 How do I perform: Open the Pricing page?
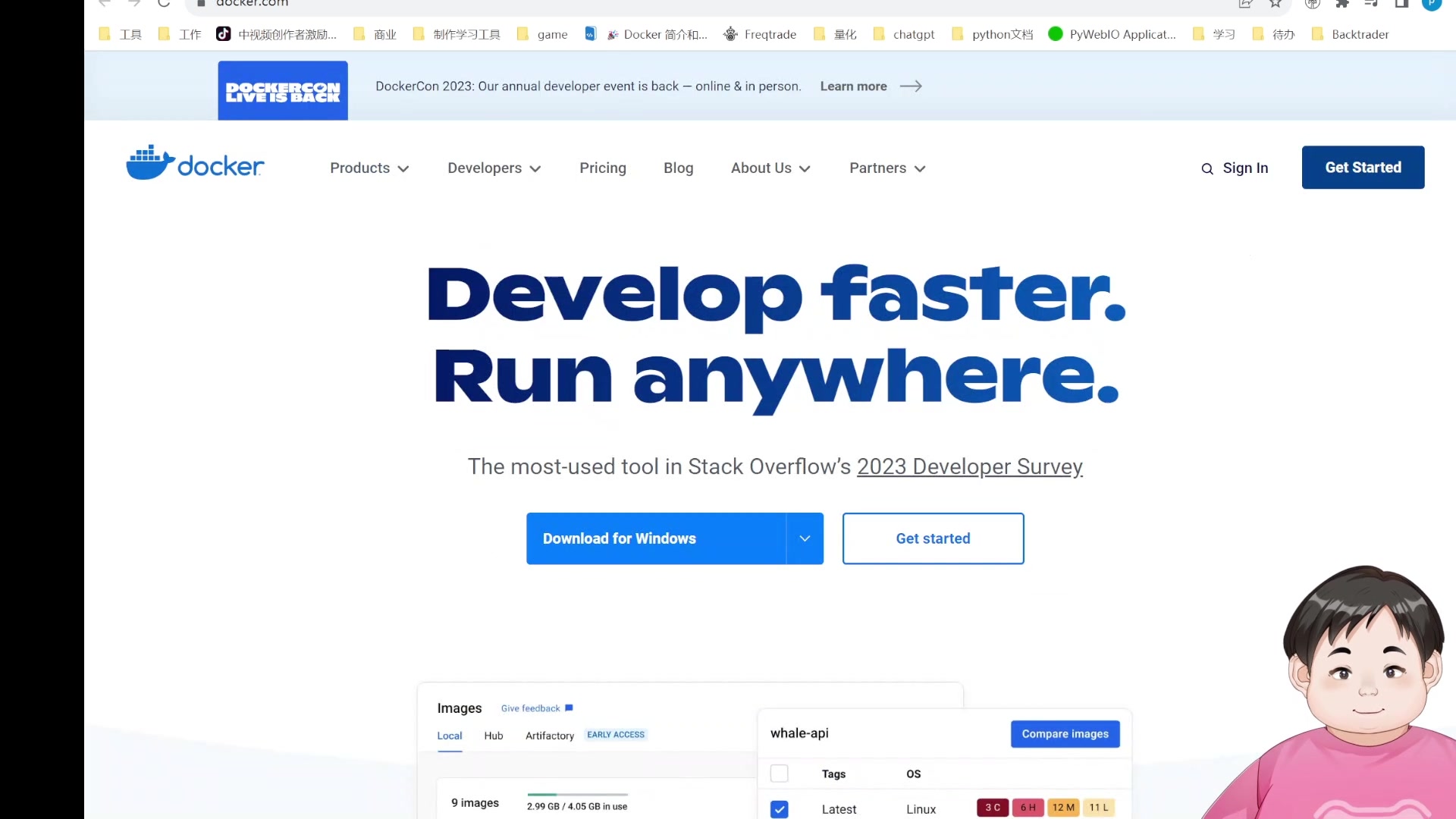click(x=603, y=168)
